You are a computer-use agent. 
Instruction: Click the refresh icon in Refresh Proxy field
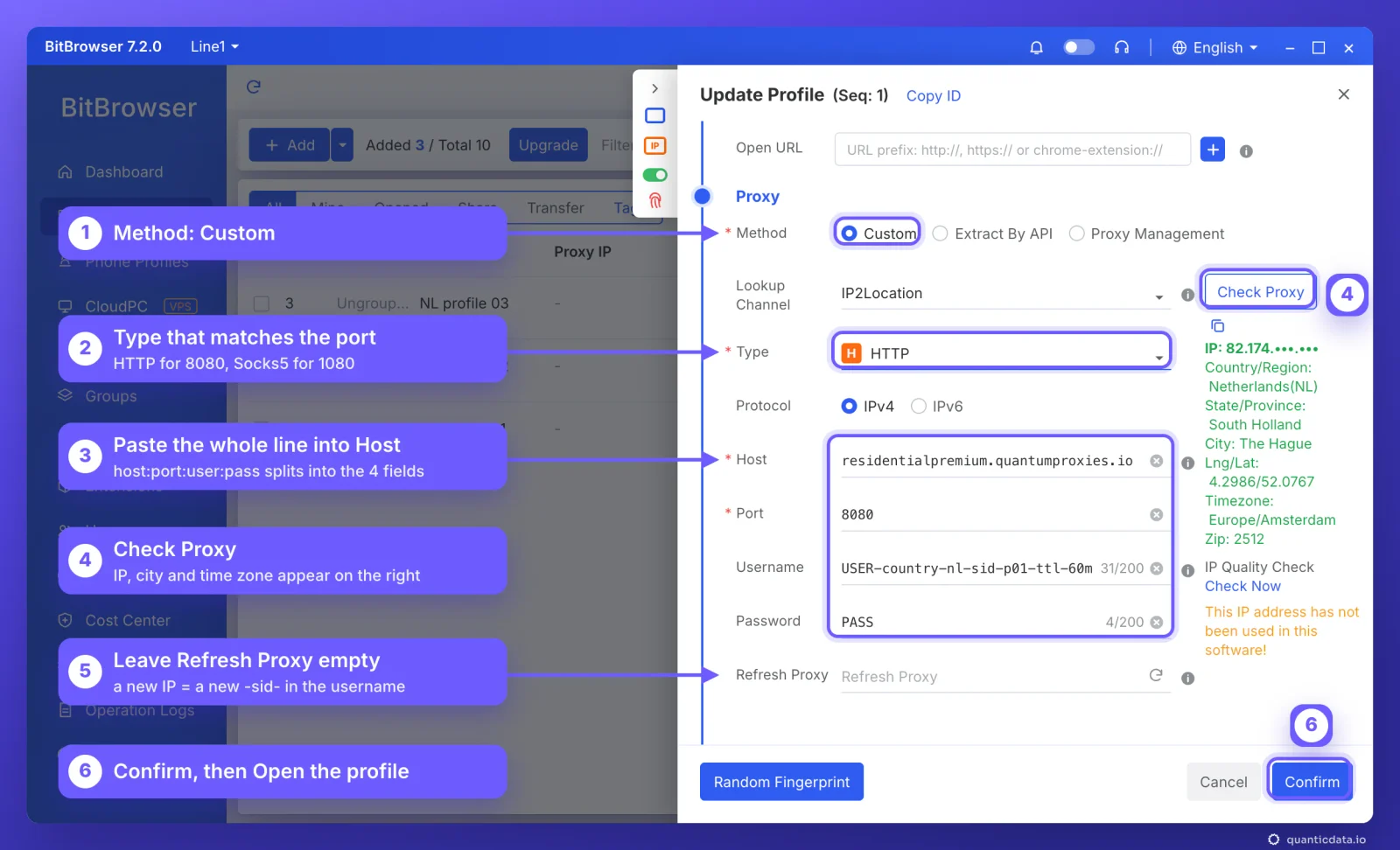(x=1156, y=675)
